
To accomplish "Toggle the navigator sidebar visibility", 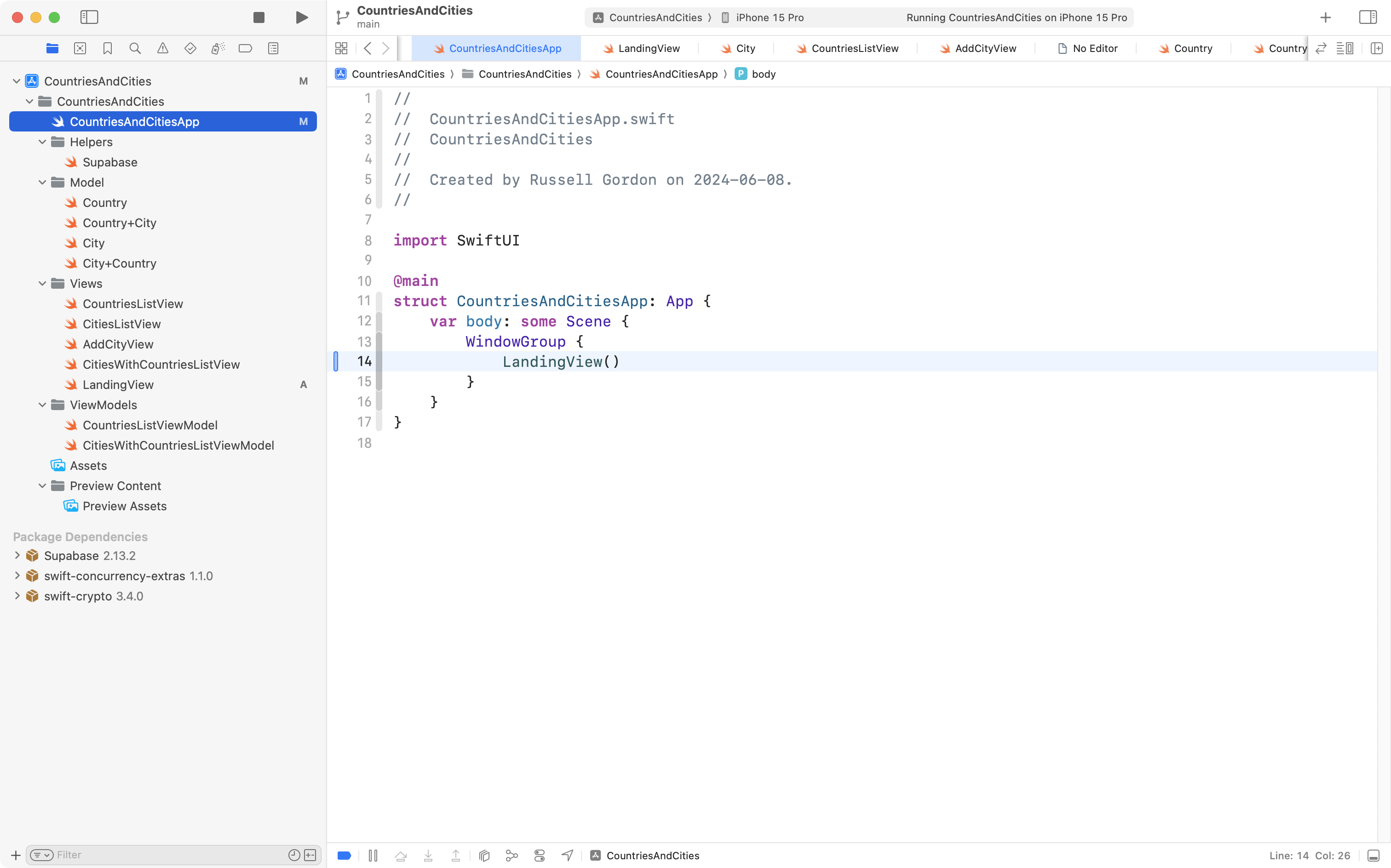I will click(x=89, y=17).
